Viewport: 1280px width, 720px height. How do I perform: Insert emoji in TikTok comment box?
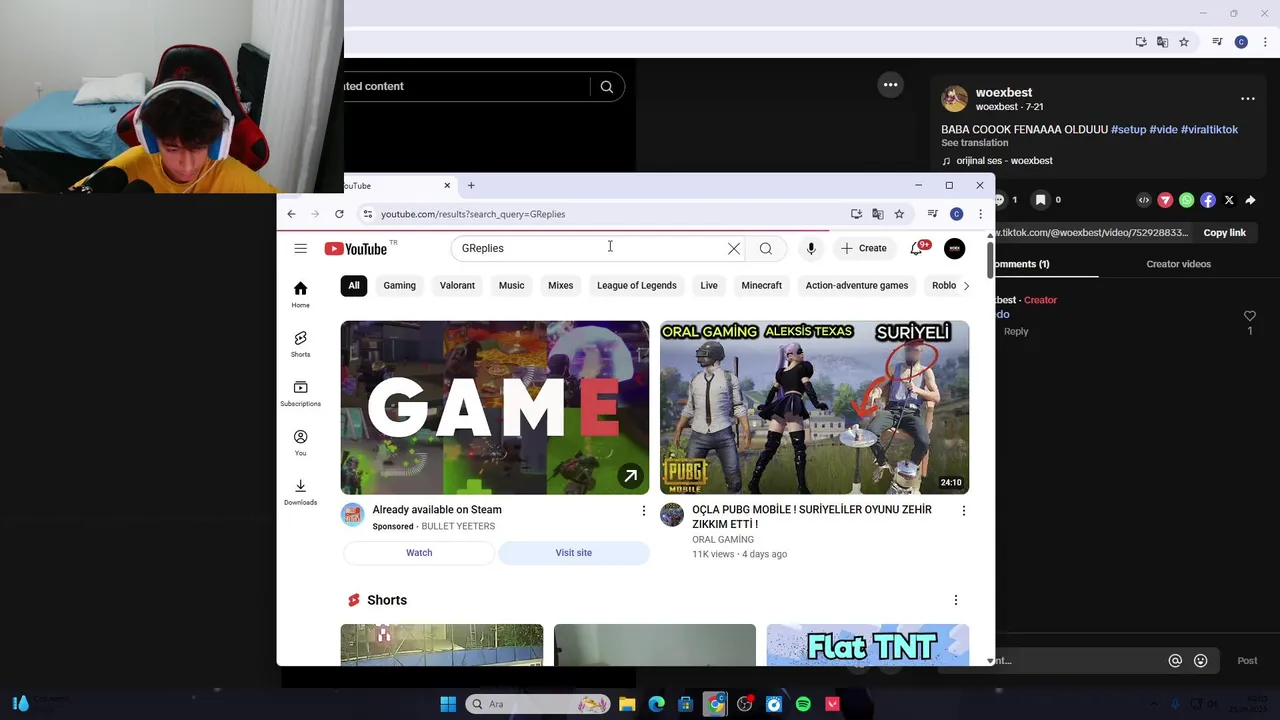[1201, 660]
